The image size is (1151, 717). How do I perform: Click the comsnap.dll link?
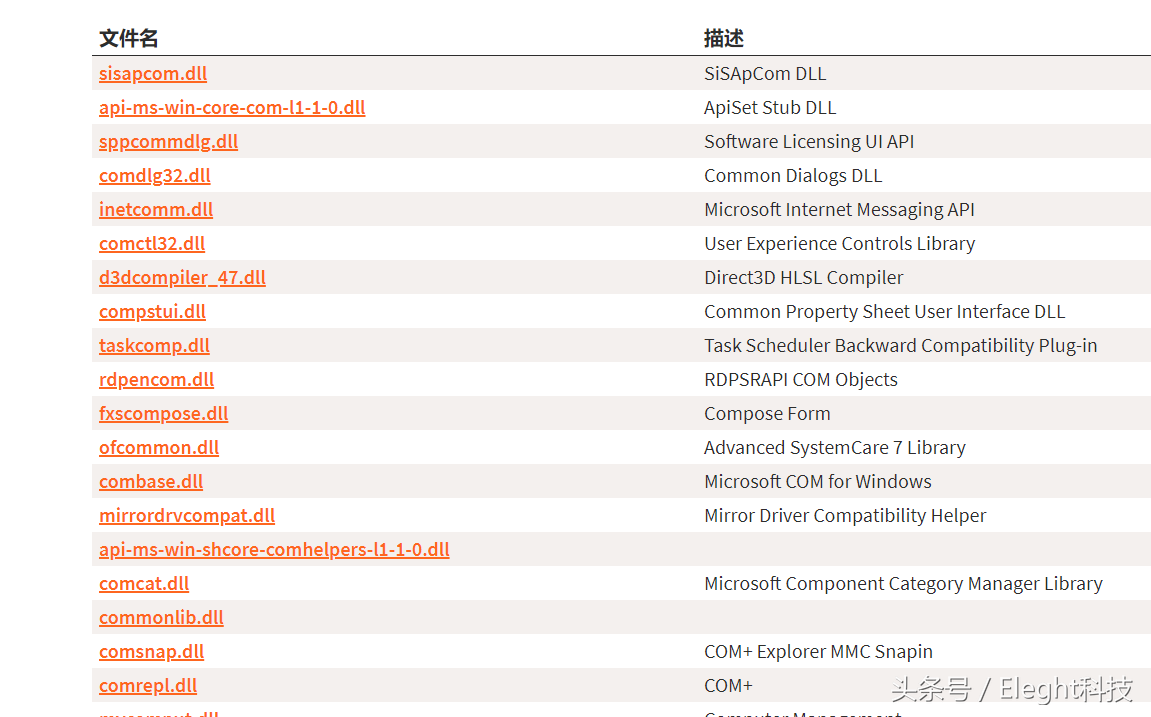(151, 652)
